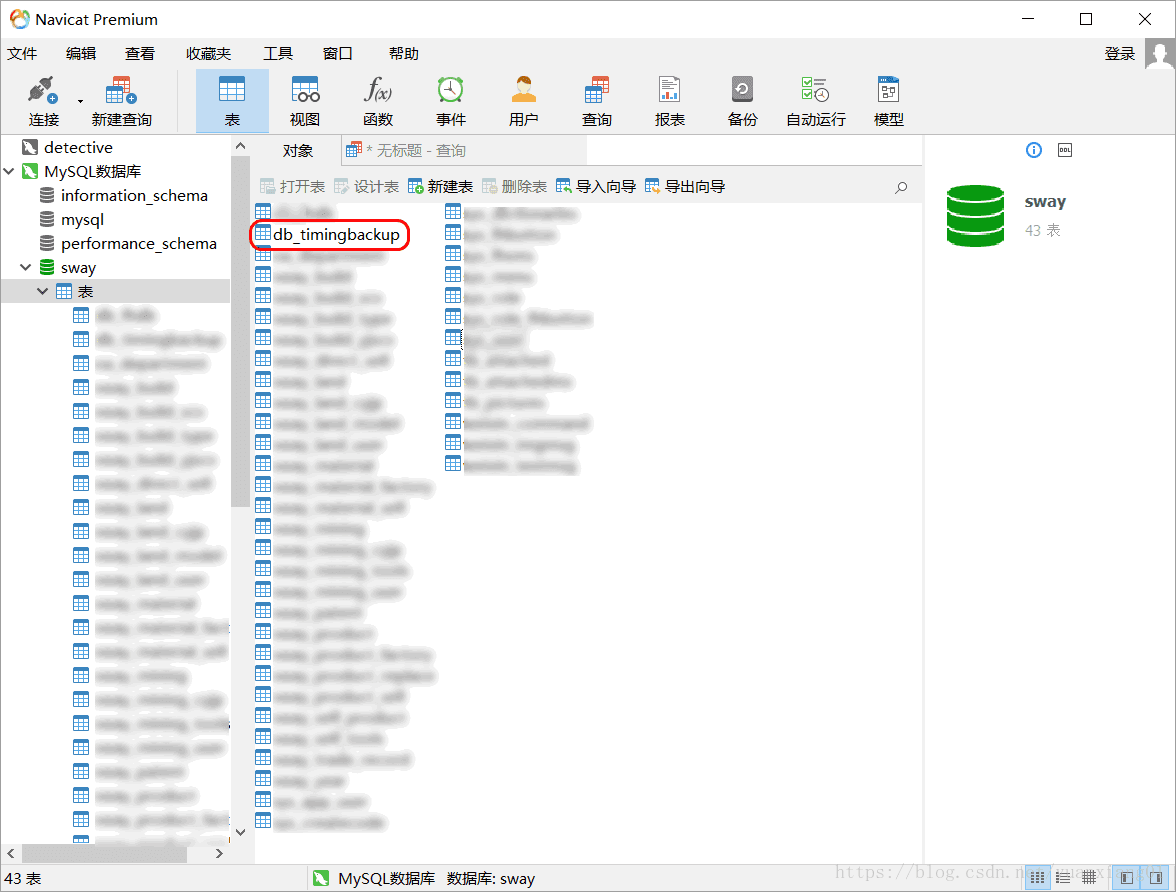Open the 收藏夹 menu
Screen dimensions: 1176x892
click(208, 54)
